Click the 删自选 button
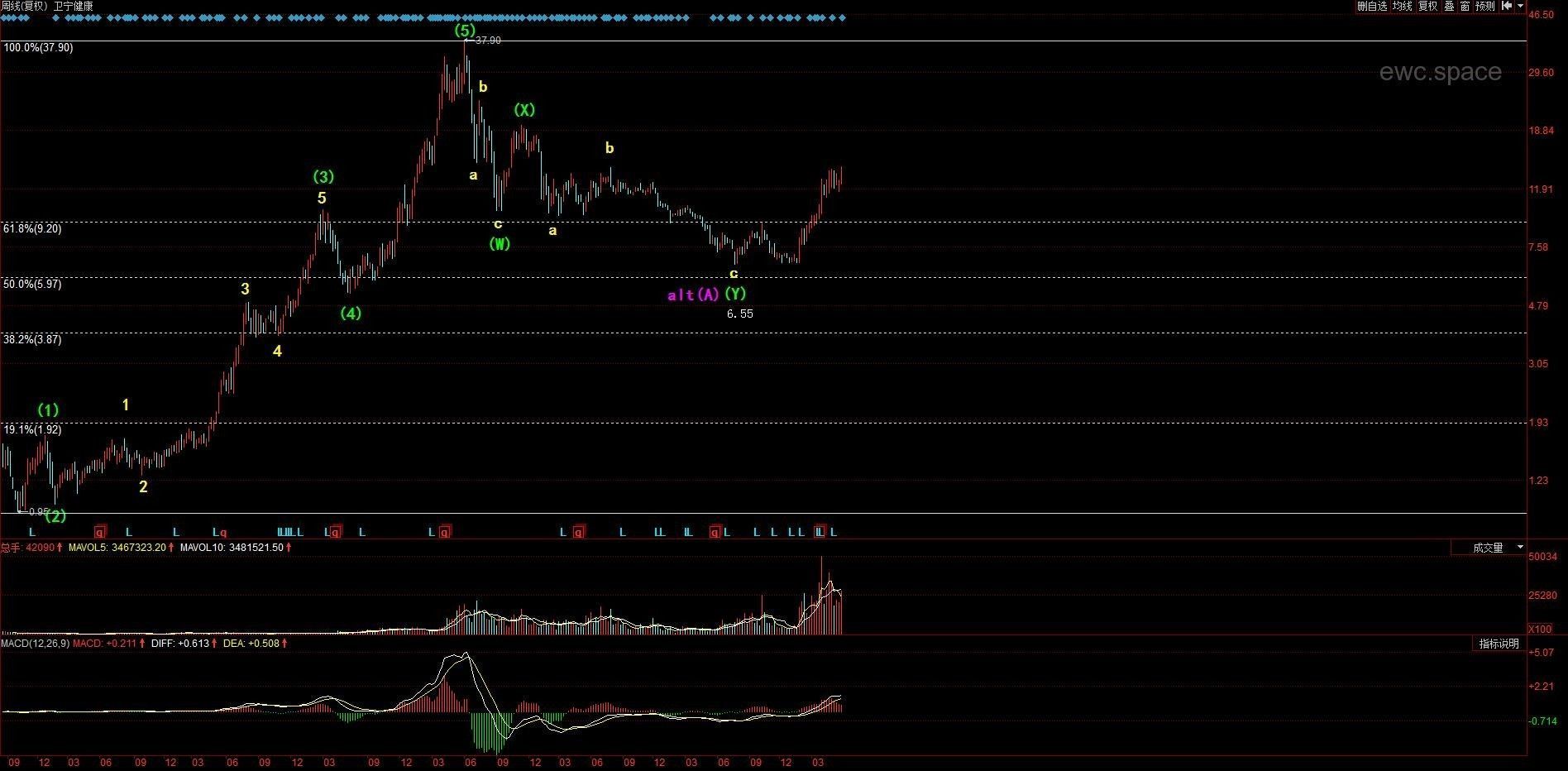 pyautogui.click(x=1371, y=6)
